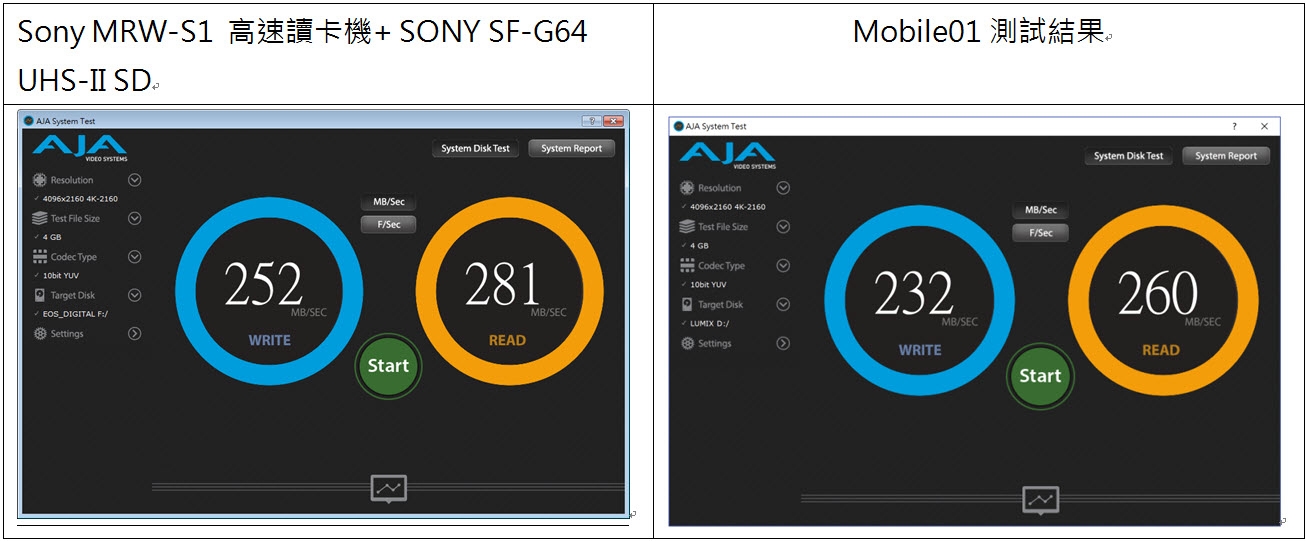Click Test File Size stack icon, right window

pyautogui.click(x=687, y=227)
